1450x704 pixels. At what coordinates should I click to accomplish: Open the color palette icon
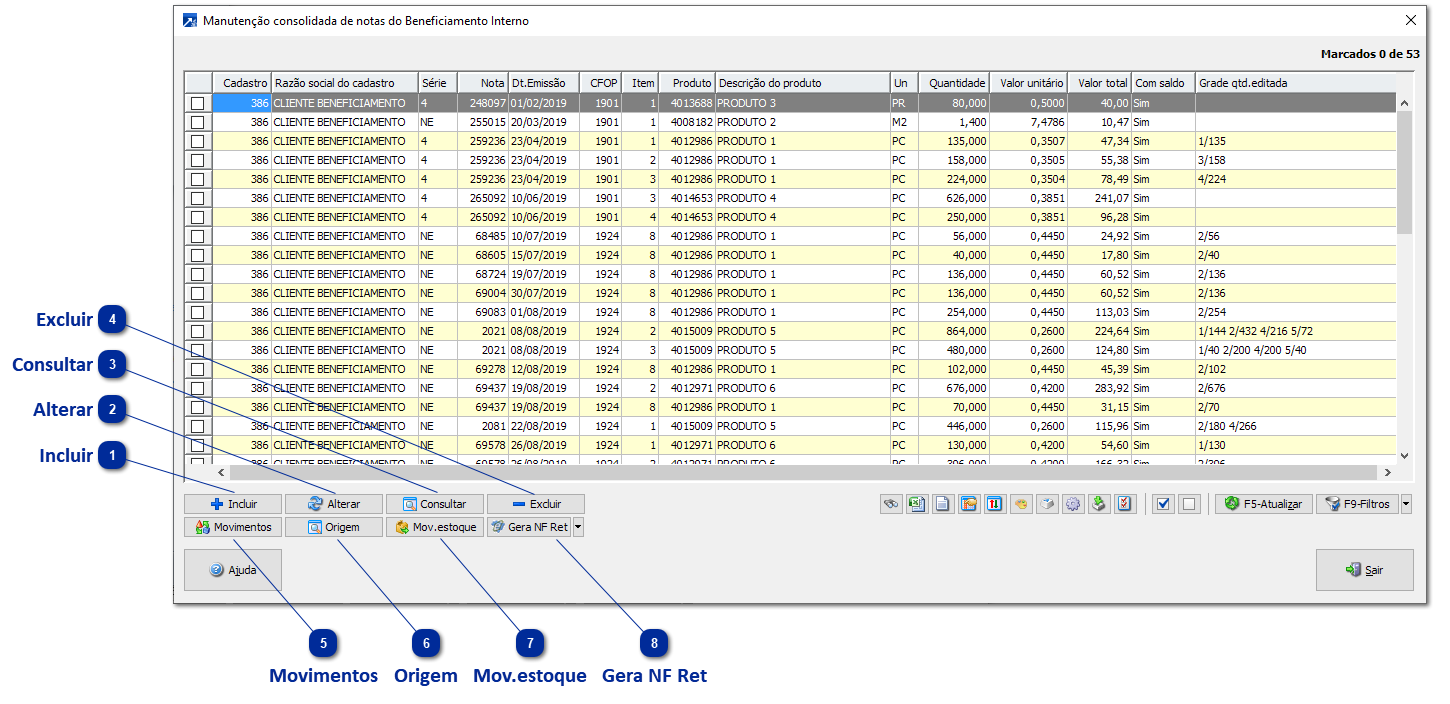click(x=1021, y=504)
